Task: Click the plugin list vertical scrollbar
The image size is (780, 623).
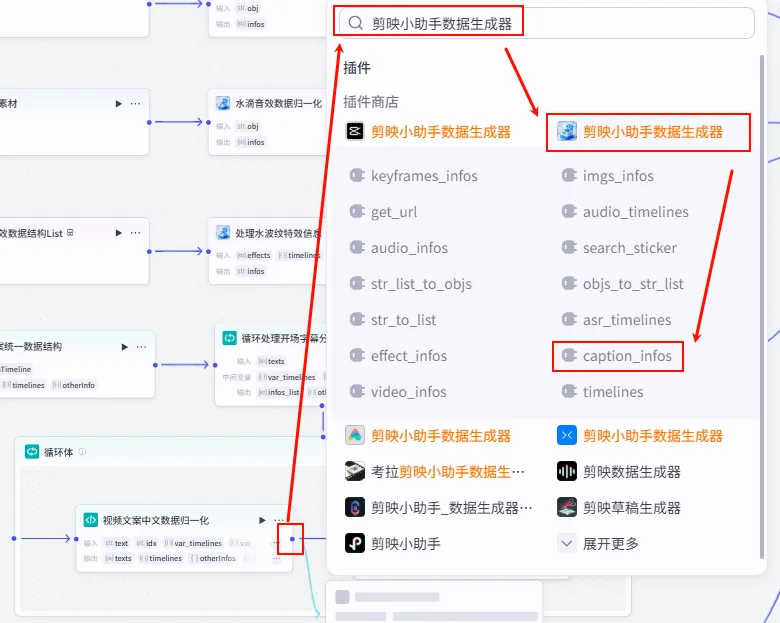Action: tap(762, 306)
